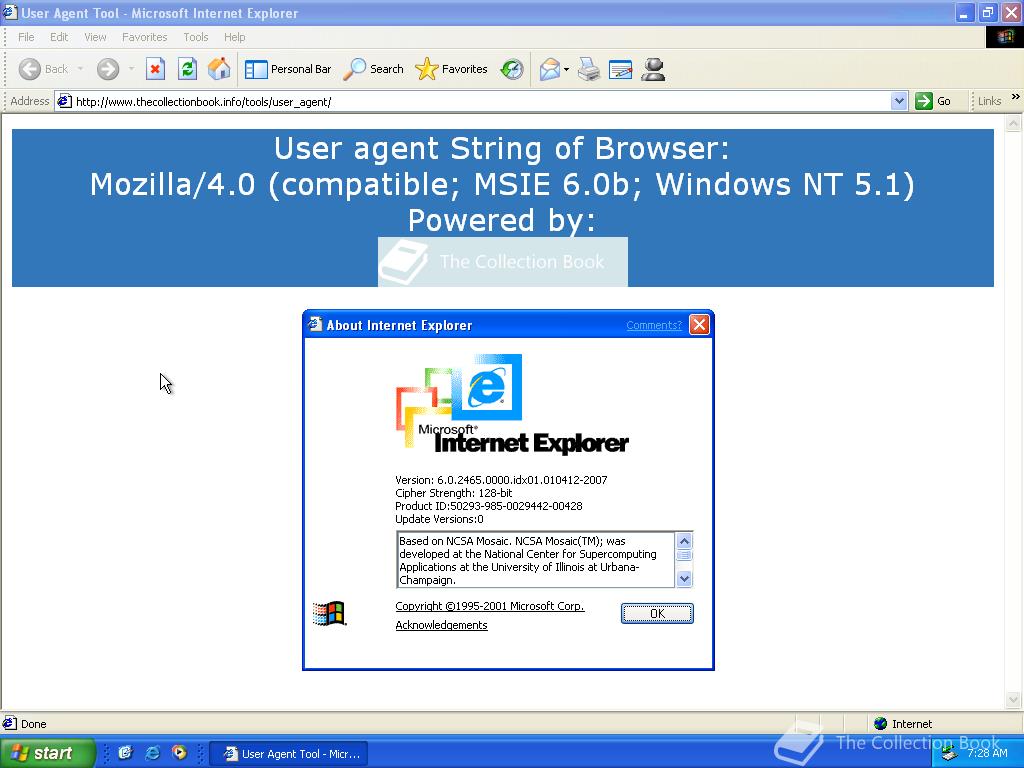This screenshot has height=768, width=1024.
Task: Open the Acknowledgements link
Action: pos(441,625)
